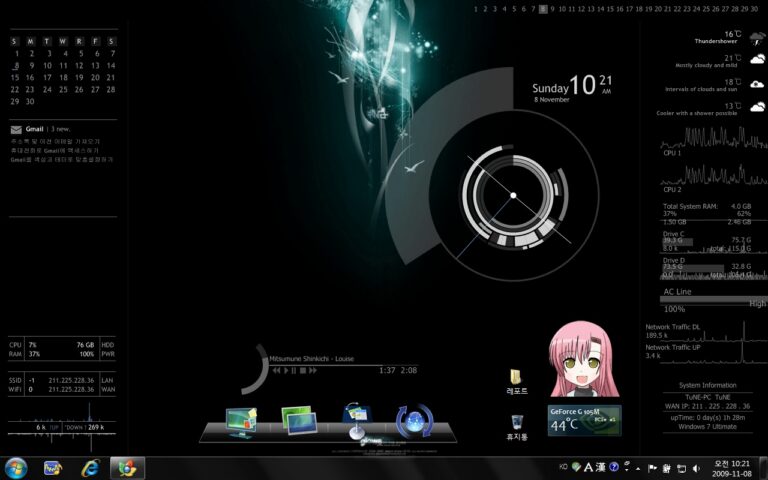Launch Internet Explorer from the taskbar

coord(90,468)
